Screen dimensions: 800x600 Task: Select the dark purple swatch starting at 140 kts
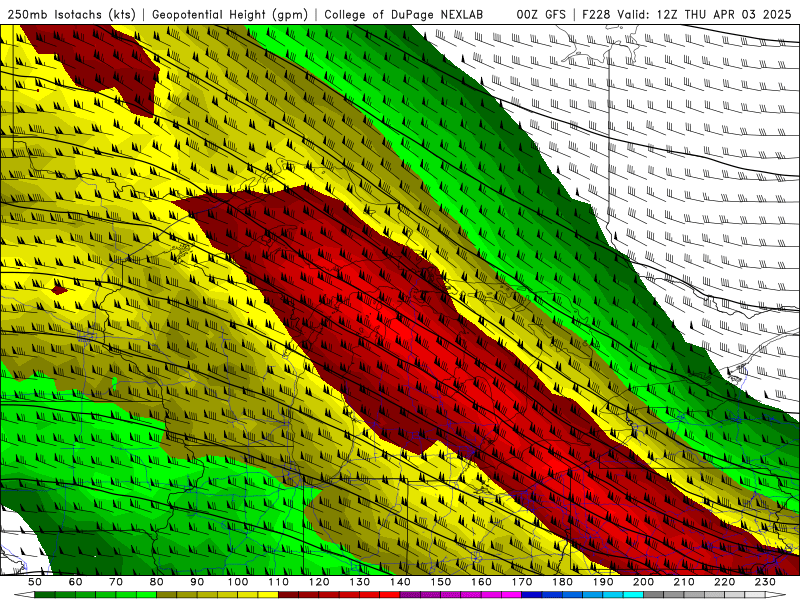pos(410,595)
